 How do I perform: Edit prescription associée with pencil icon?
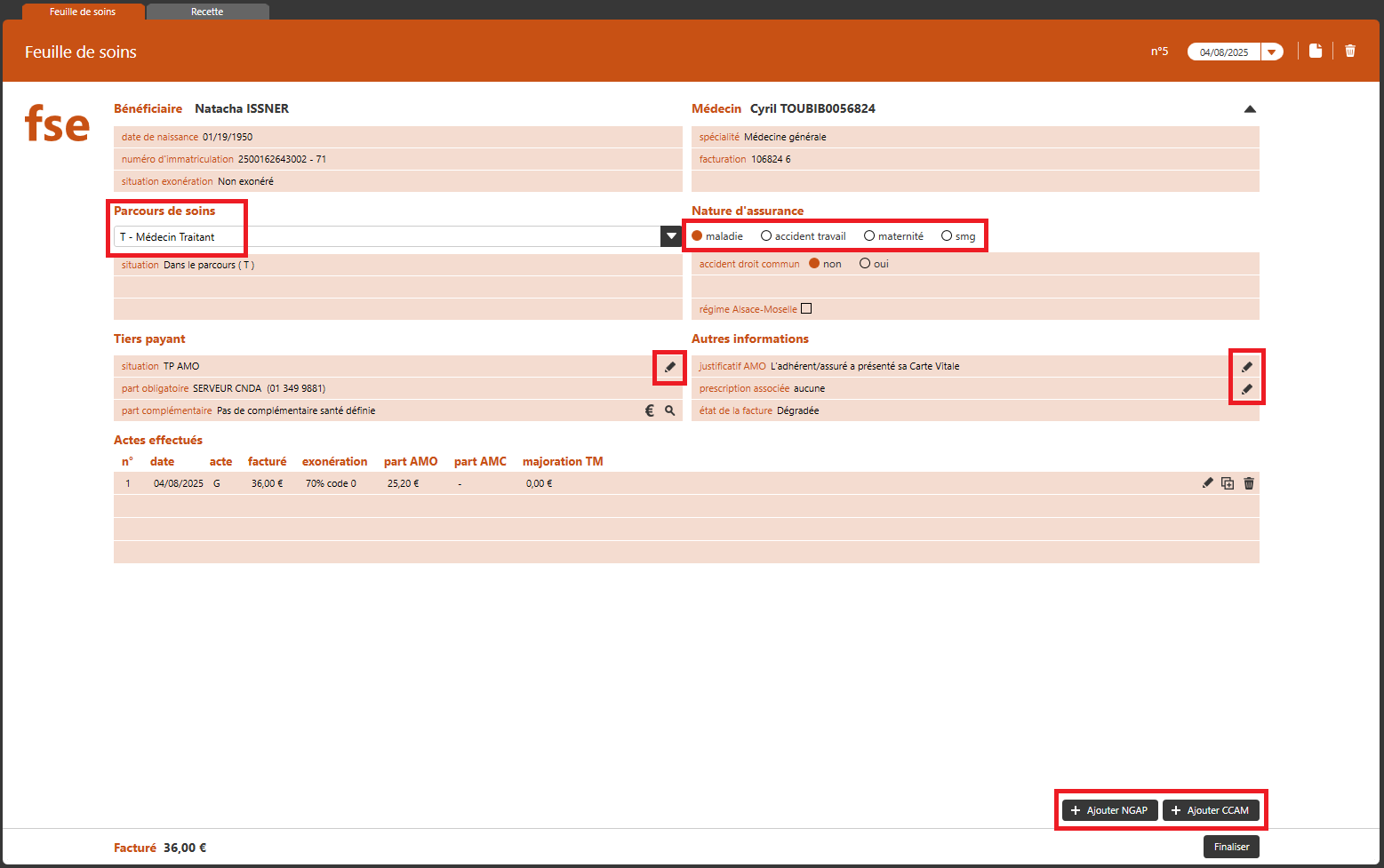pos(1247,389)
